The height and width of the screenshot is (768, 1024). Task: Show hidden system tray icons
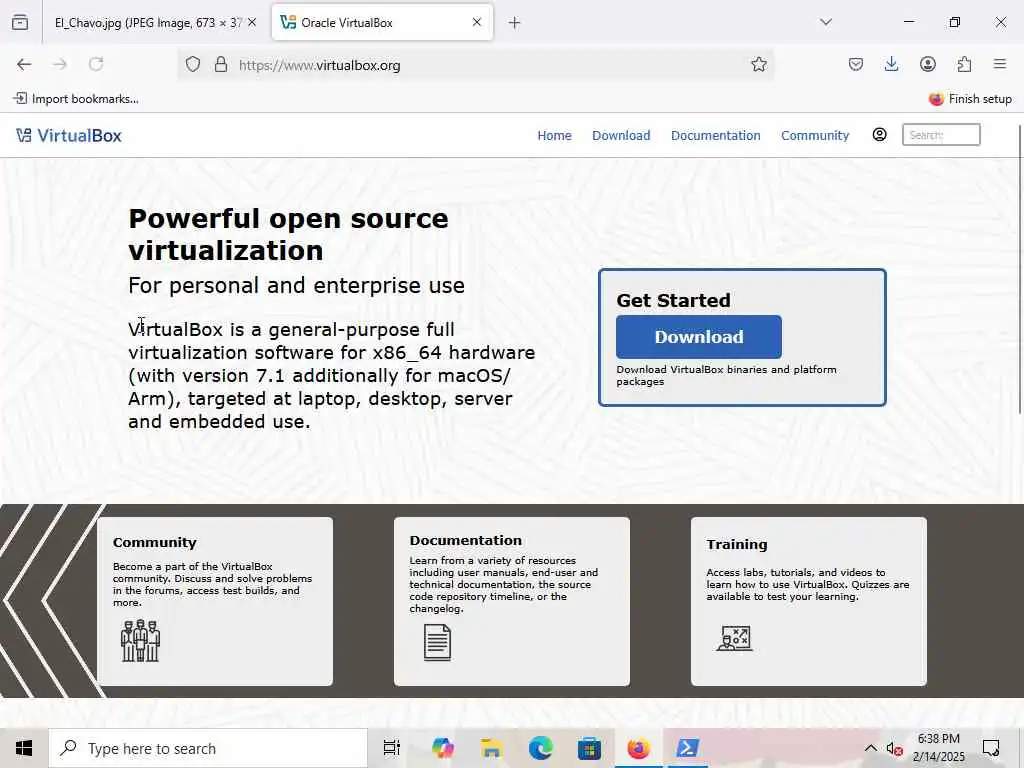(x=871, y=748)
